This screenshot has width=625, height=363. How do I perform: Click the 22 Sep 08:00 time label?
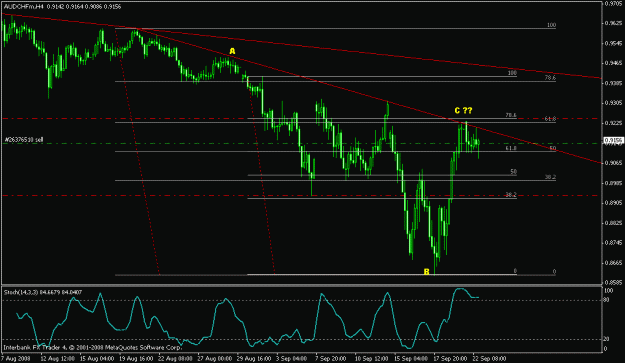pos(489,358)
